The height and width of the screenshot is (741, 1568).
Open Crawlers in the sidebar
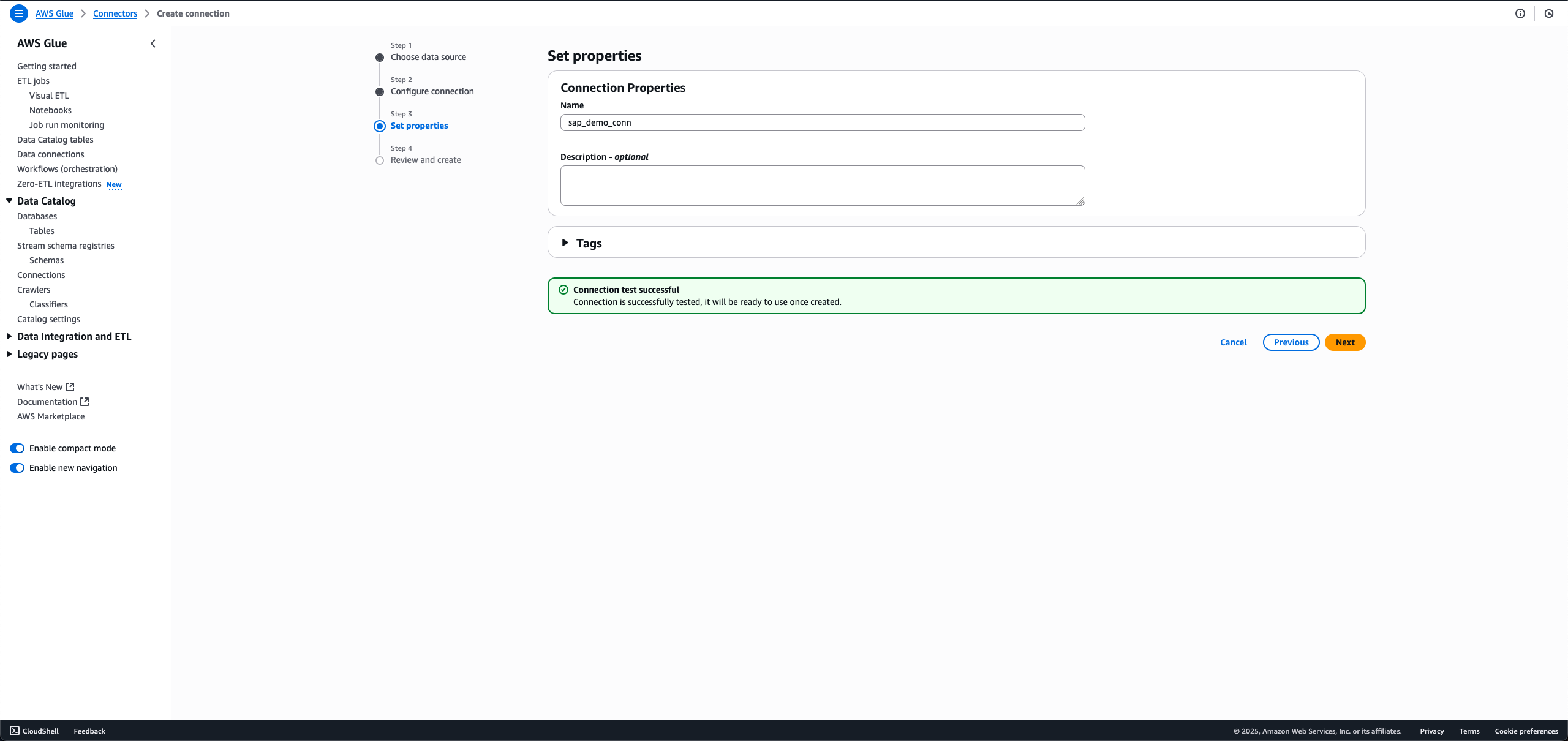pyautogui.click(x=34, y=290)
